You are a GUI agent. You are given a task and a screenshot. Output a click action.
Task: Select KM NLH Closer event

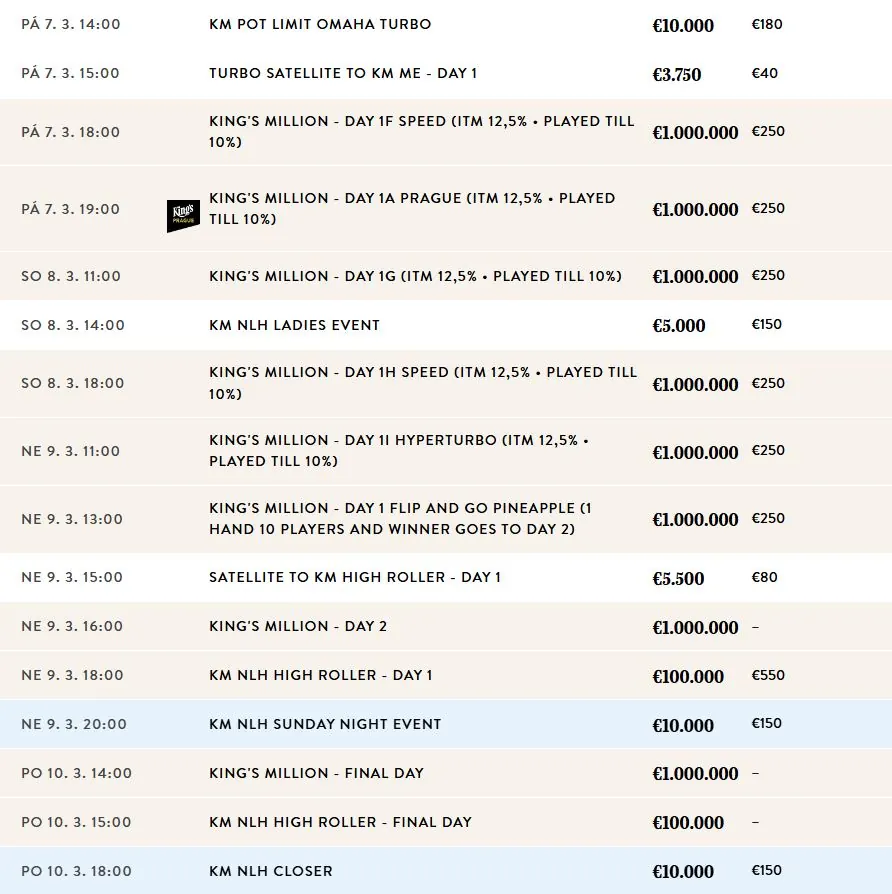(x=271, y=871)
